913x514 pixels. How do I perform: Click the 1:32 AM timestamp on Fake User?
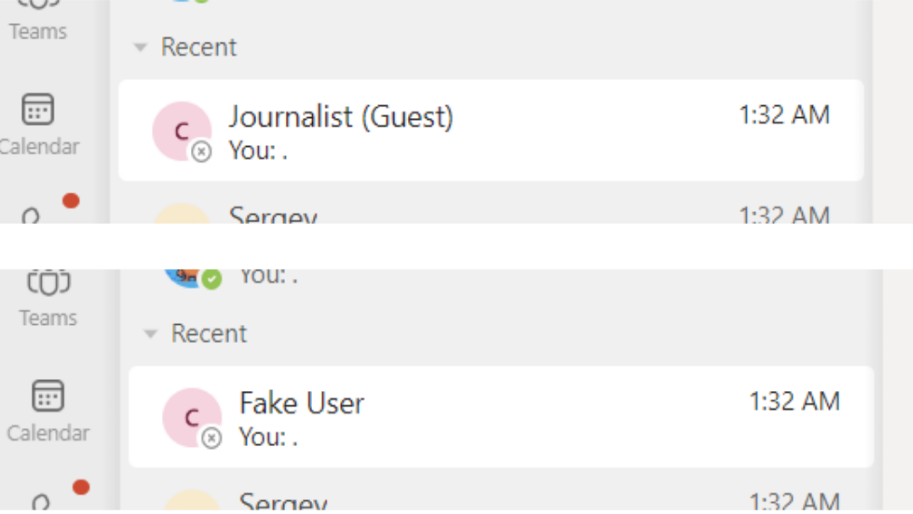(794, 402)
